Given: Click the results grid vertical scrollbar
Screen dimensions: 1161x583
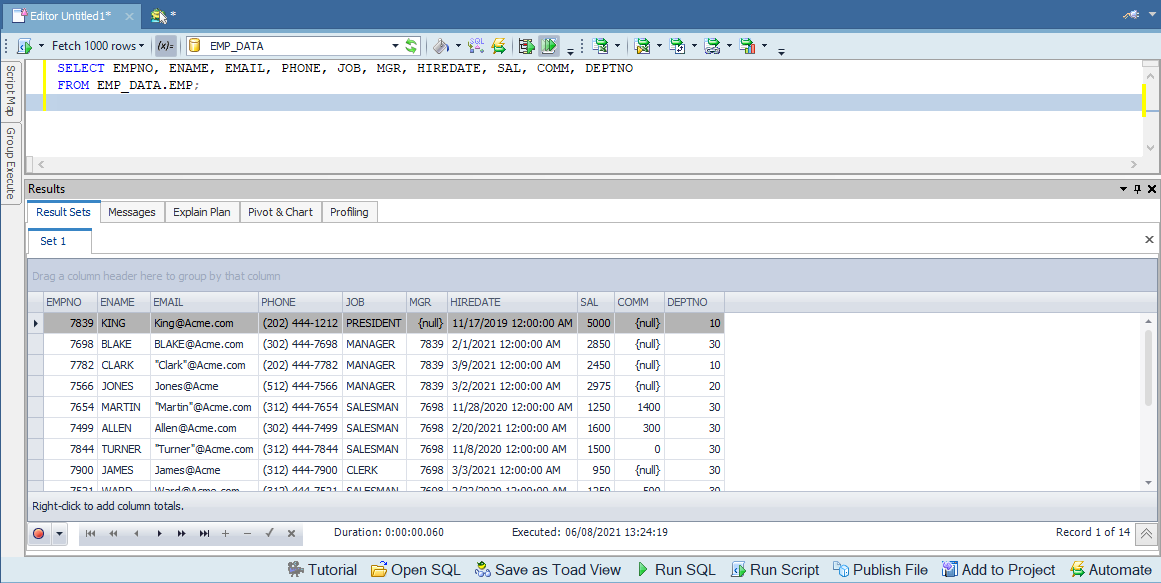Looking at the screenshot, I should point(1149,402).
